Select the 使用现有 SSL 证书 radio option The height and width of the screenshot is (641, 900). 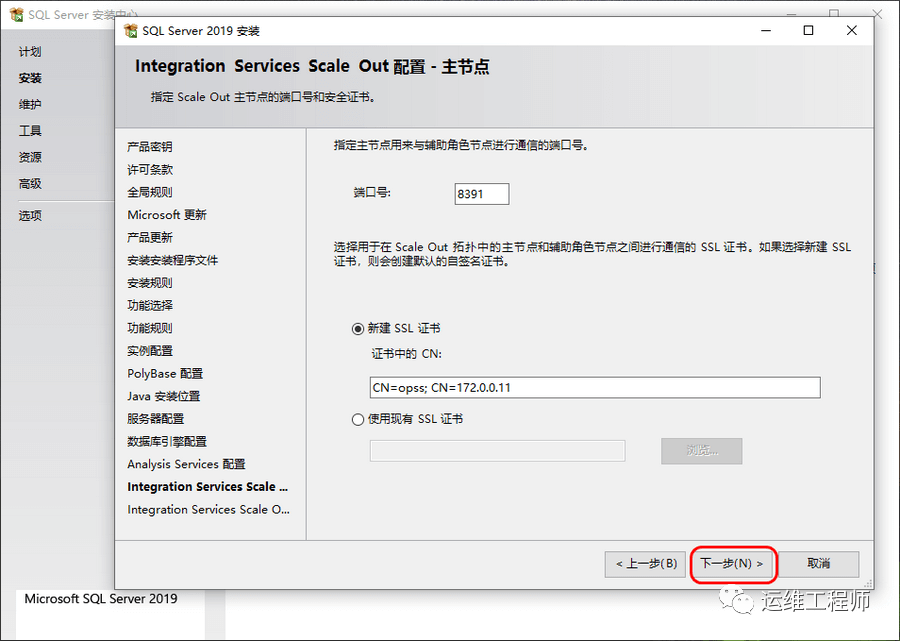pyautogui.click(x=358, y=419)
